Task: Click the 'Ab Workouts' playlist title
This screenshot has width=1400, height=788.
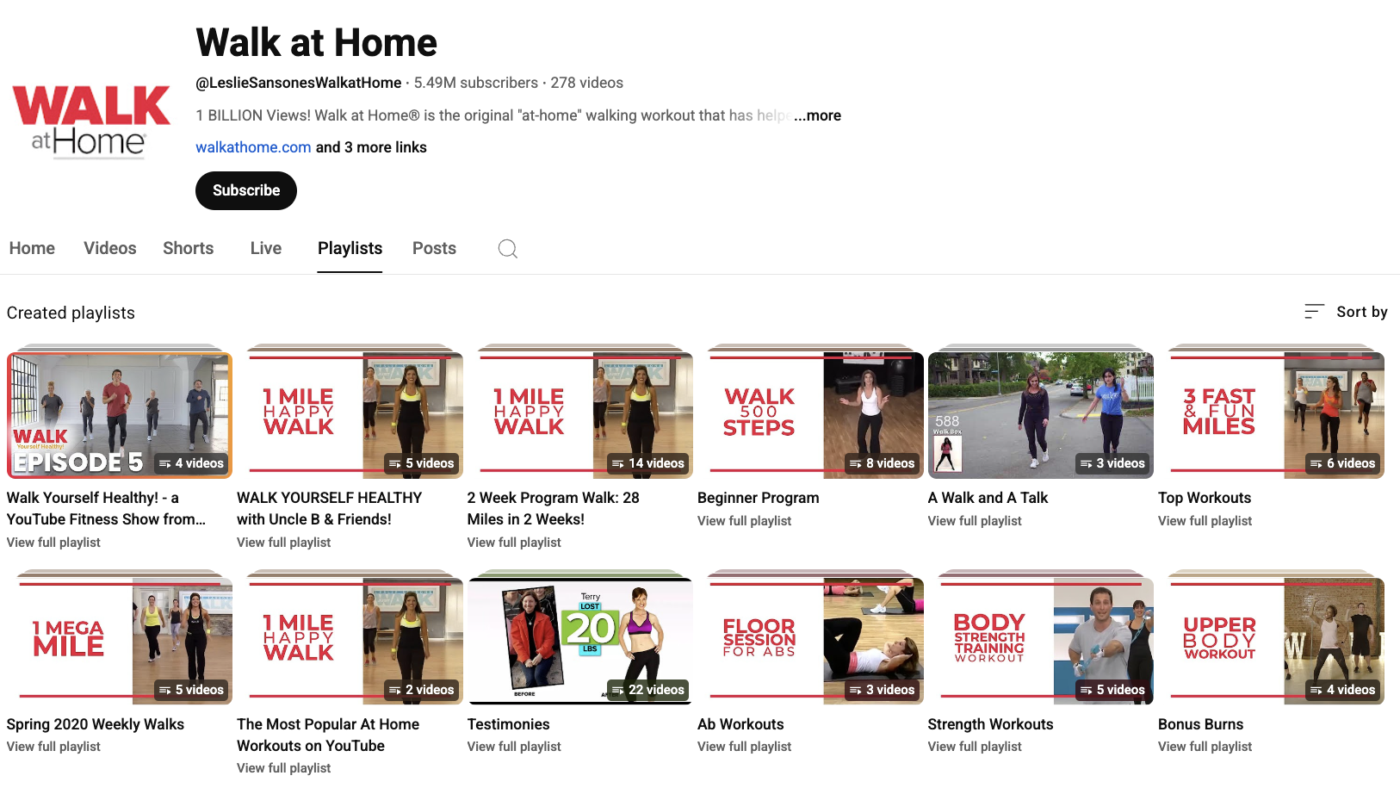Action: 740,724
